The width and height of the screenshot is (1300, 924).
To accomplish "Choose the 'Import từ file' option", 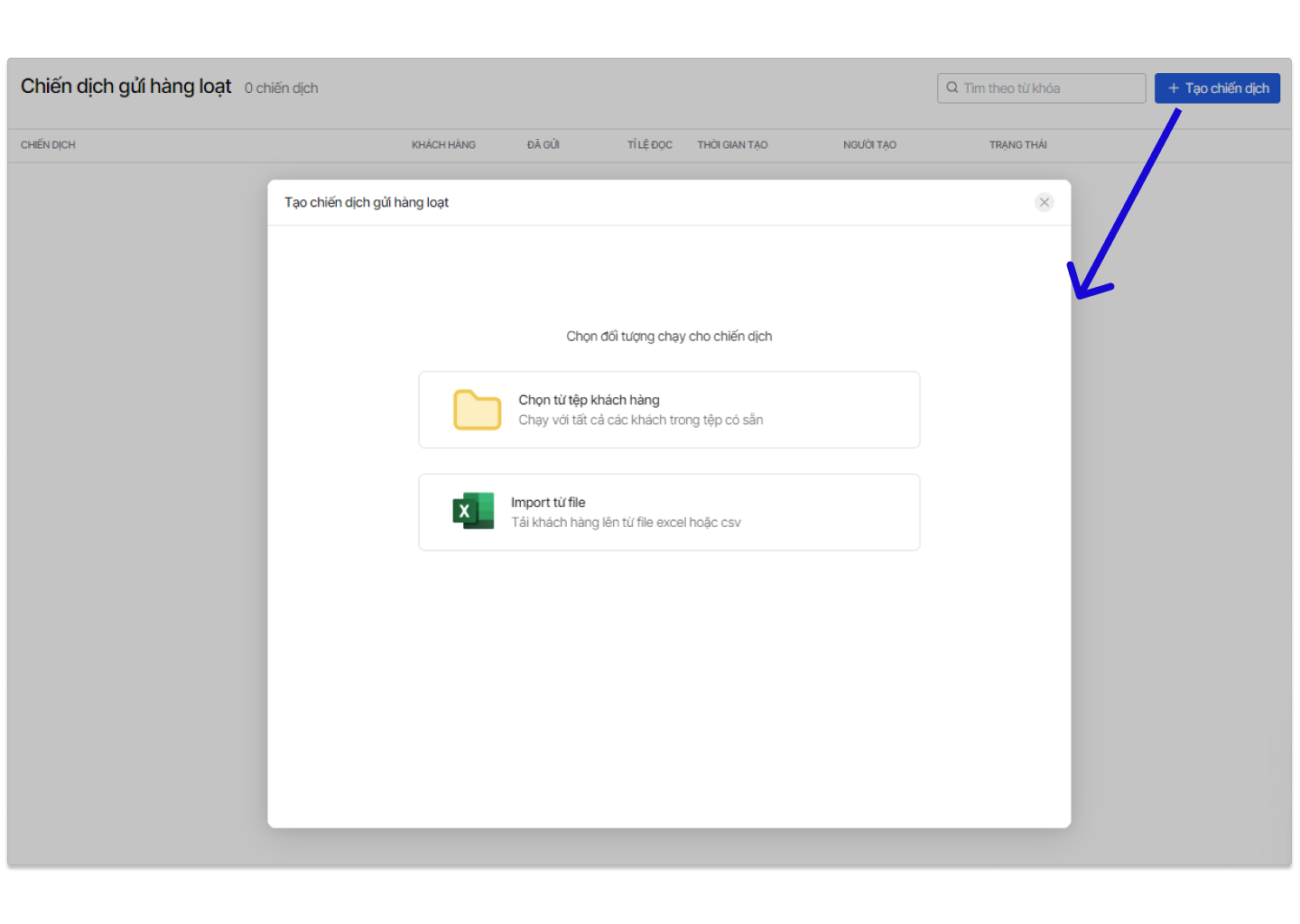I will pyautogui.click(x=669, y=513).
